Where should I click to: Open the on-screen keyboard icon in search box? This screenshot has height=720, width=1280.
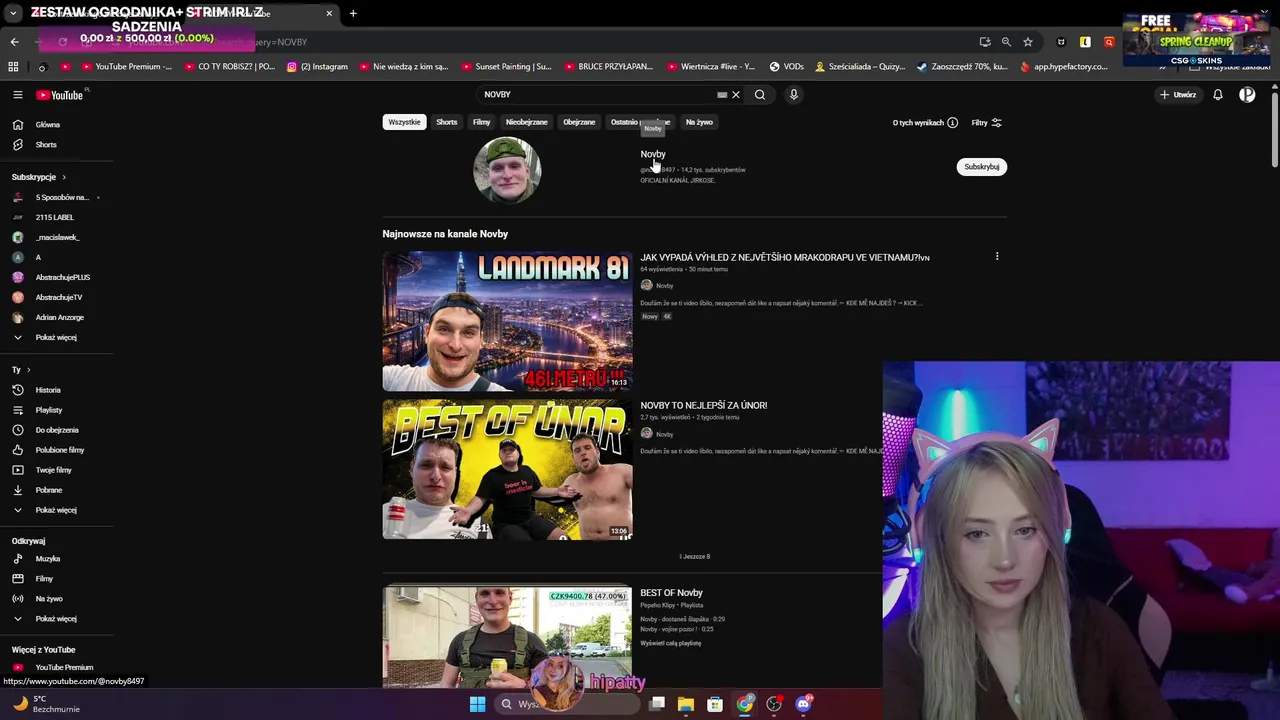[722, 95]
